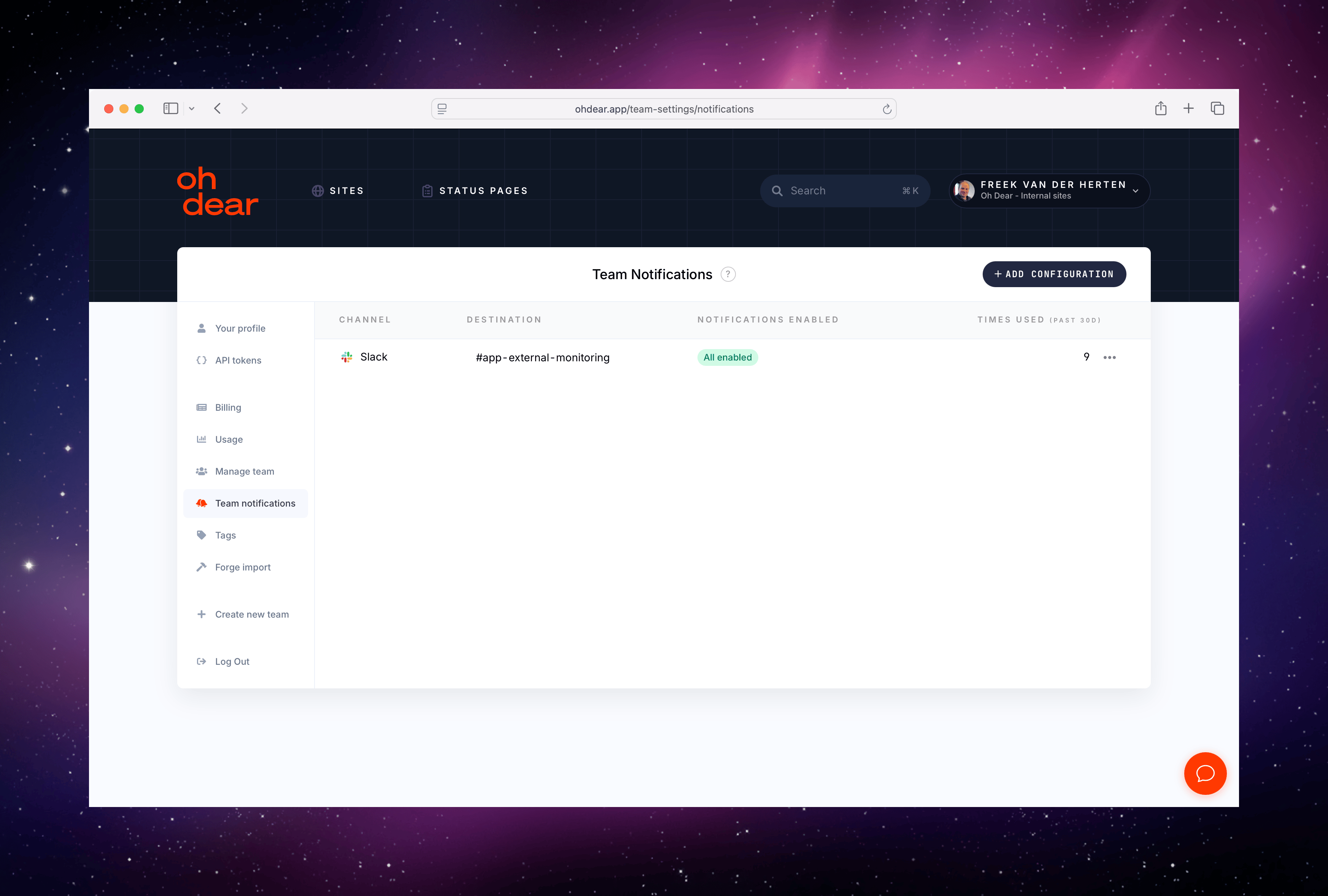Show the Safari tab overview icon
Viewport: 1328px width, 896px height.
click(x=1217, y=108)
